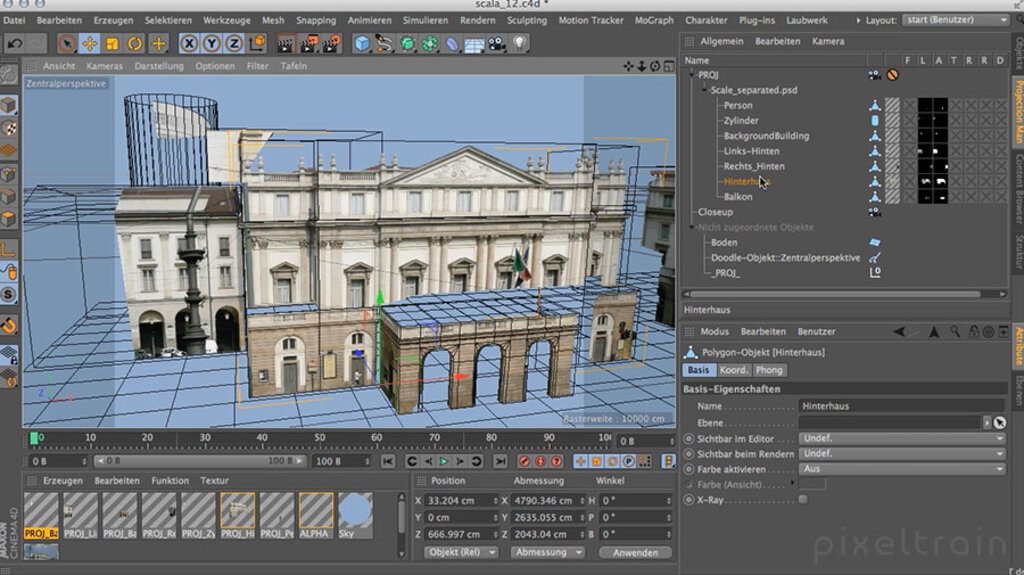This screenshot has height=575, width=1024.
Task: Switch to the Koord. tab
Action: tap(733, 370)
